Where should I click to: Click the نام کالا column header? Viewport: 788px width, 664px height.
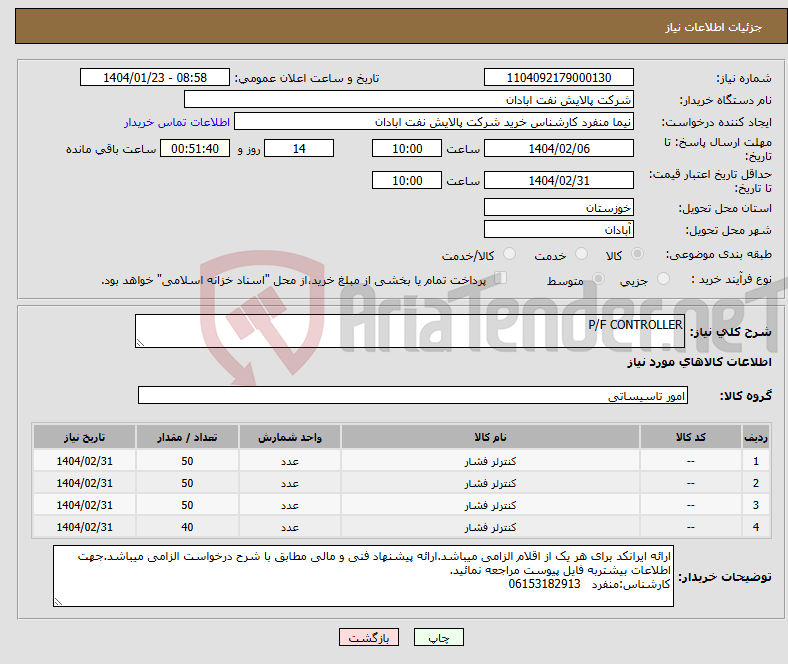[490, 438]
